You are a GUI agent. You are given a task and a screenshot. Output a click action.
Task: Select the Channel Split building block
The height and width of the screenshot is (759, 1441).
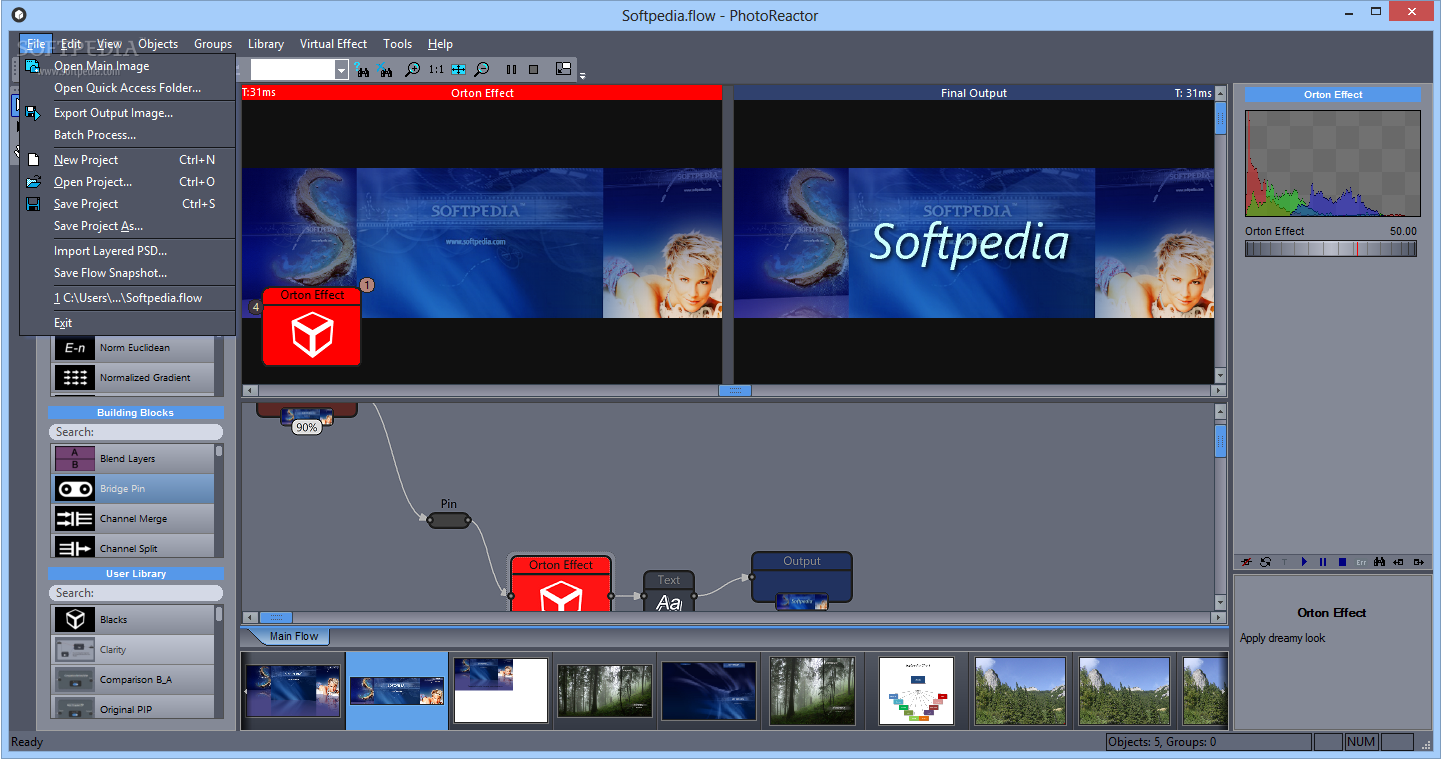(x=133, y=547)
